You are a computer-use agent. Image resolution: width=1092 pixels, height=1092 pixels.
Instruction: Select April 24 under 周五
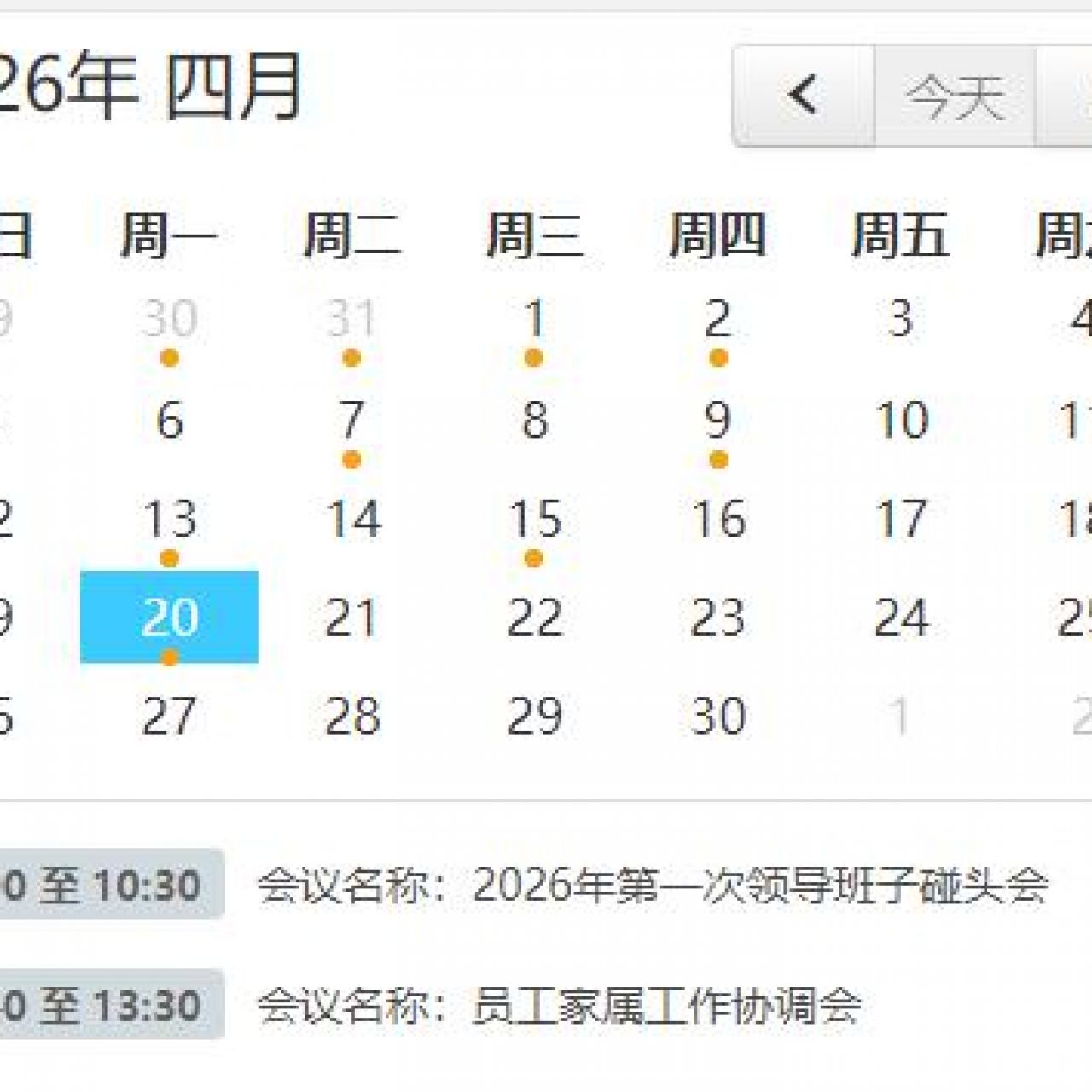coord(901,617)
